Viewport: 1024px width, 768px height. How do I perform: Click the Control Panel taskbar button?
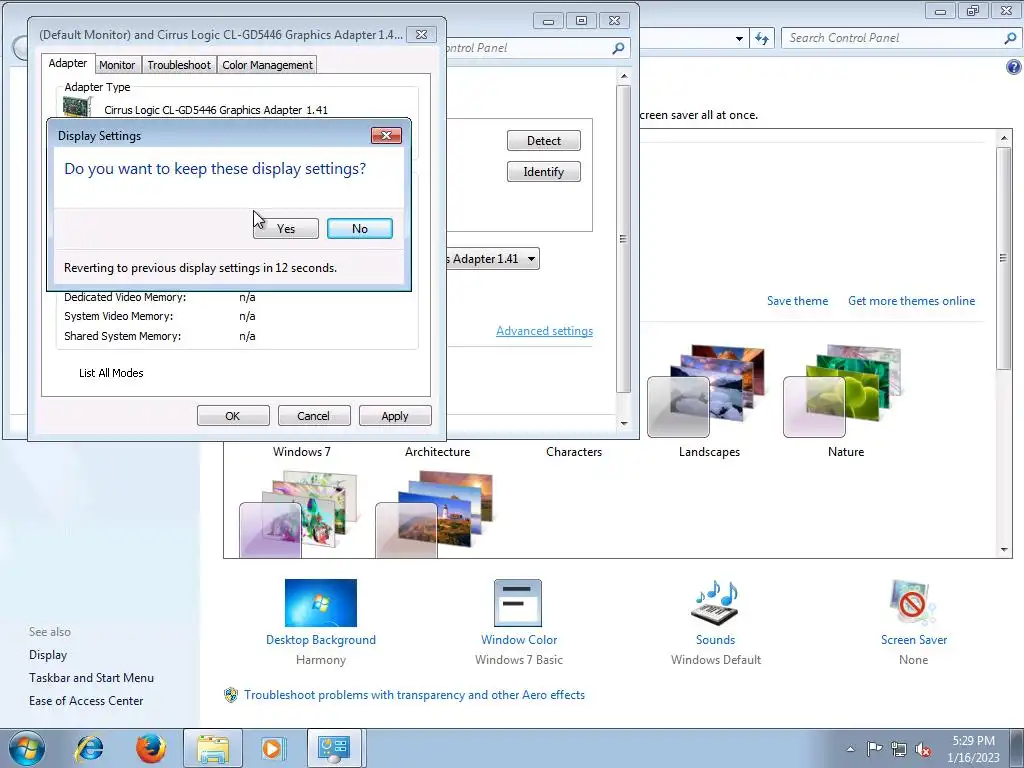coord(334,748)
